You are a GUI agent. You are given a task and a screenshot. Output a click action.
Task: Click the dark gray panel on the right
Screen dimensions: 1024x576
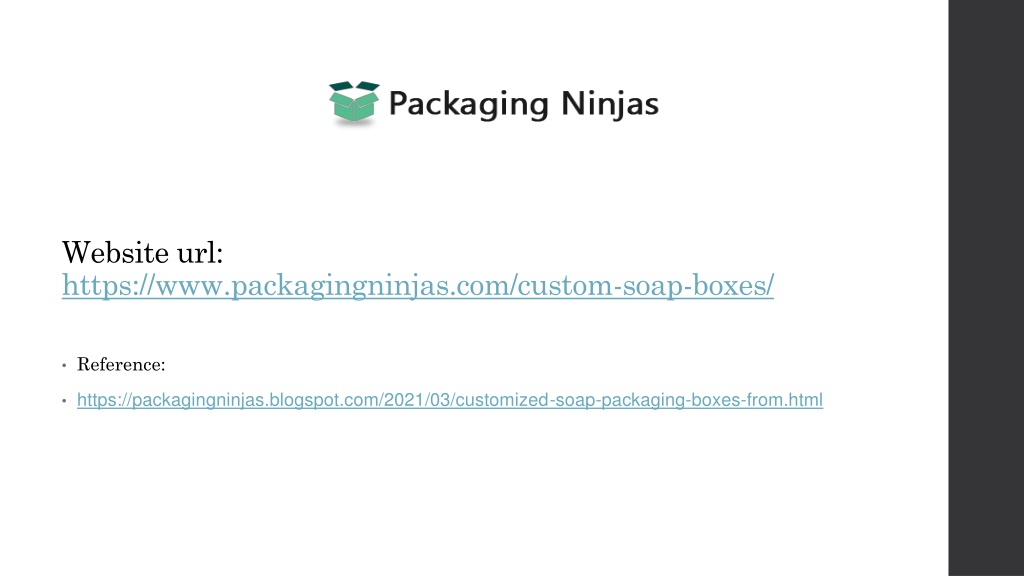point(986,288)
